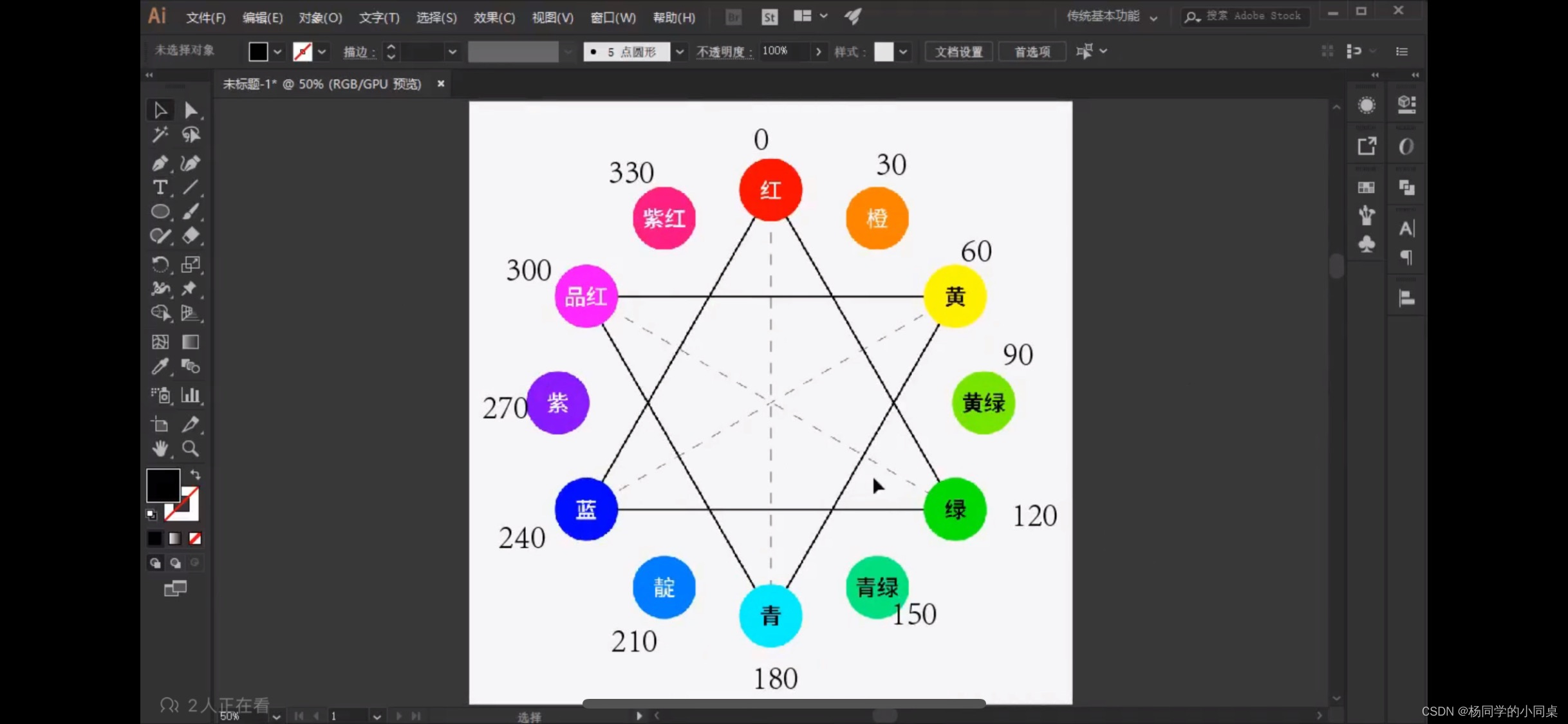Select the Rotate tool
Image resolution: width=1568 pixels, height=724 pixels.
[160, 264]
